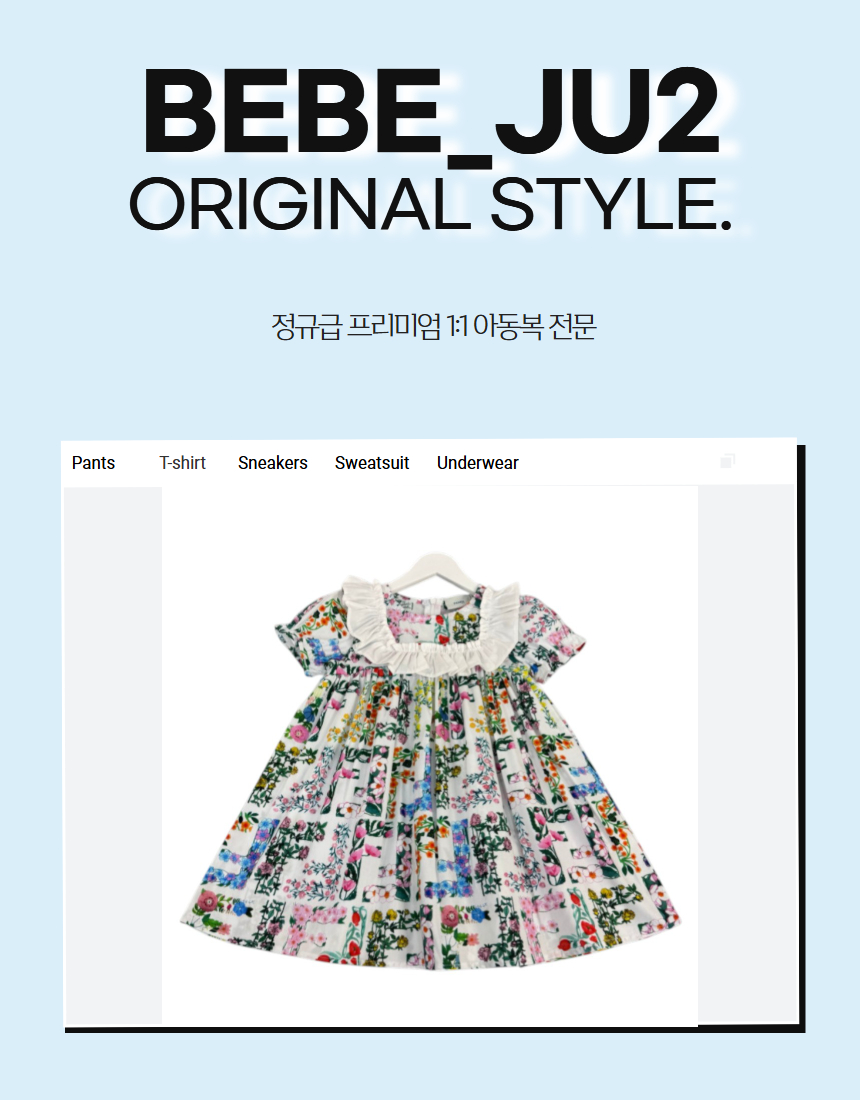Click the ORIGINAL STYLE. heading text
The image size is (860, 1100).
pyautogui.click(x=431, y=204)
